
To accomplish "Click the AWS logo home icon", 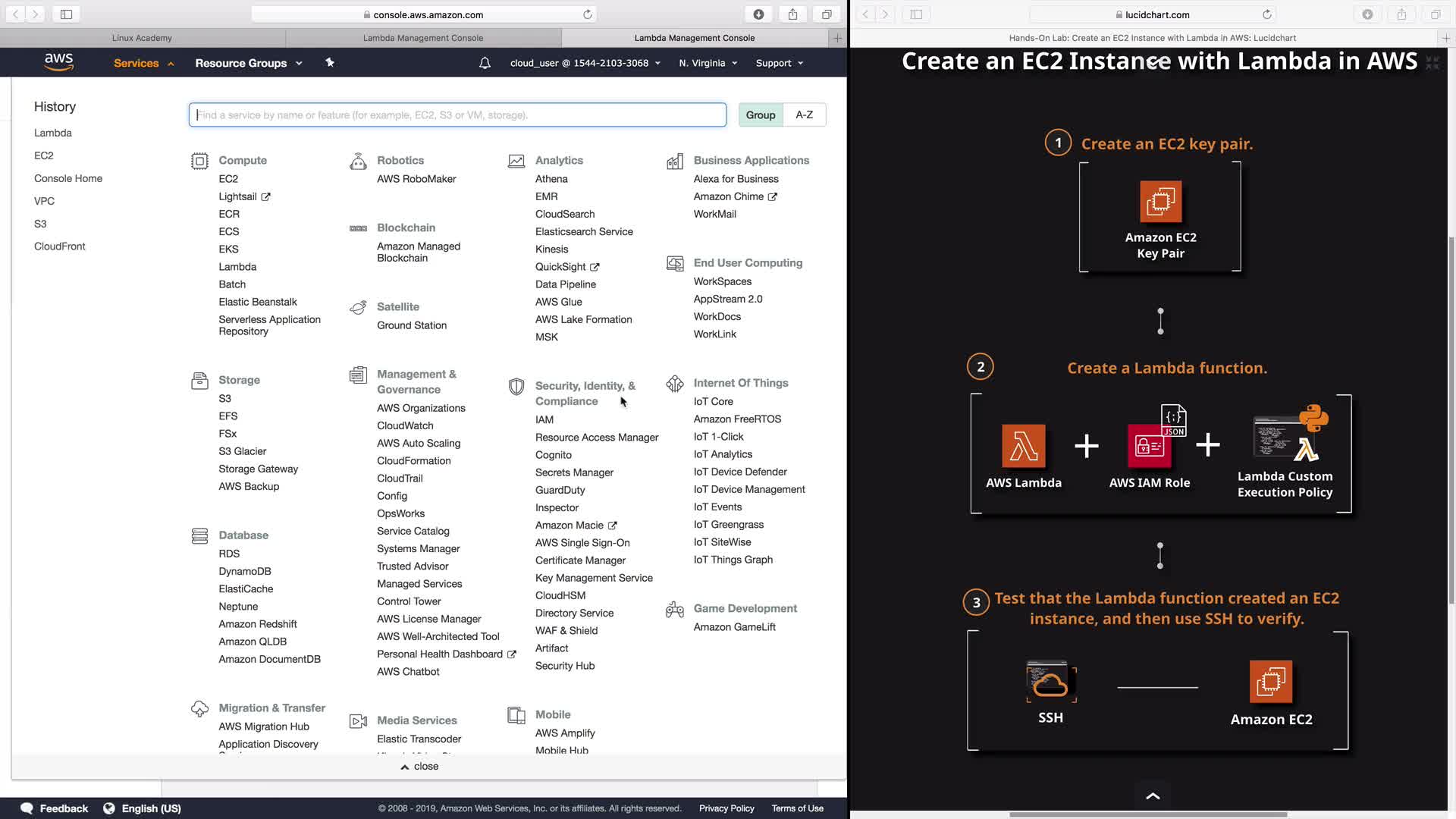I will click(x=58, y=63).
